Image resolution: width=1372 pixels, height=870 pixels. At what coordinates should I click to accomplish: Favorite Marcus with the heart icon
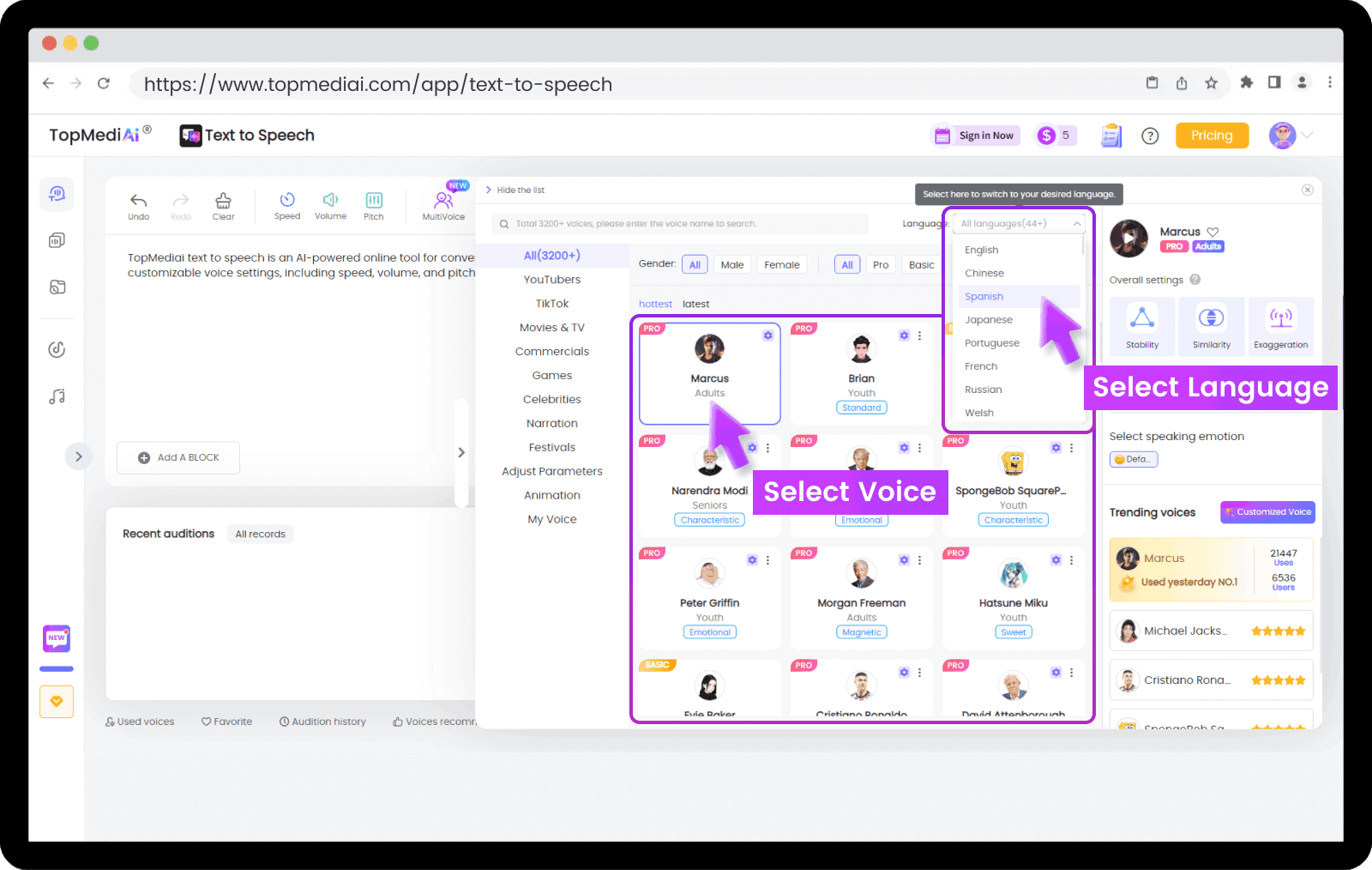(x=1213, y=232)
